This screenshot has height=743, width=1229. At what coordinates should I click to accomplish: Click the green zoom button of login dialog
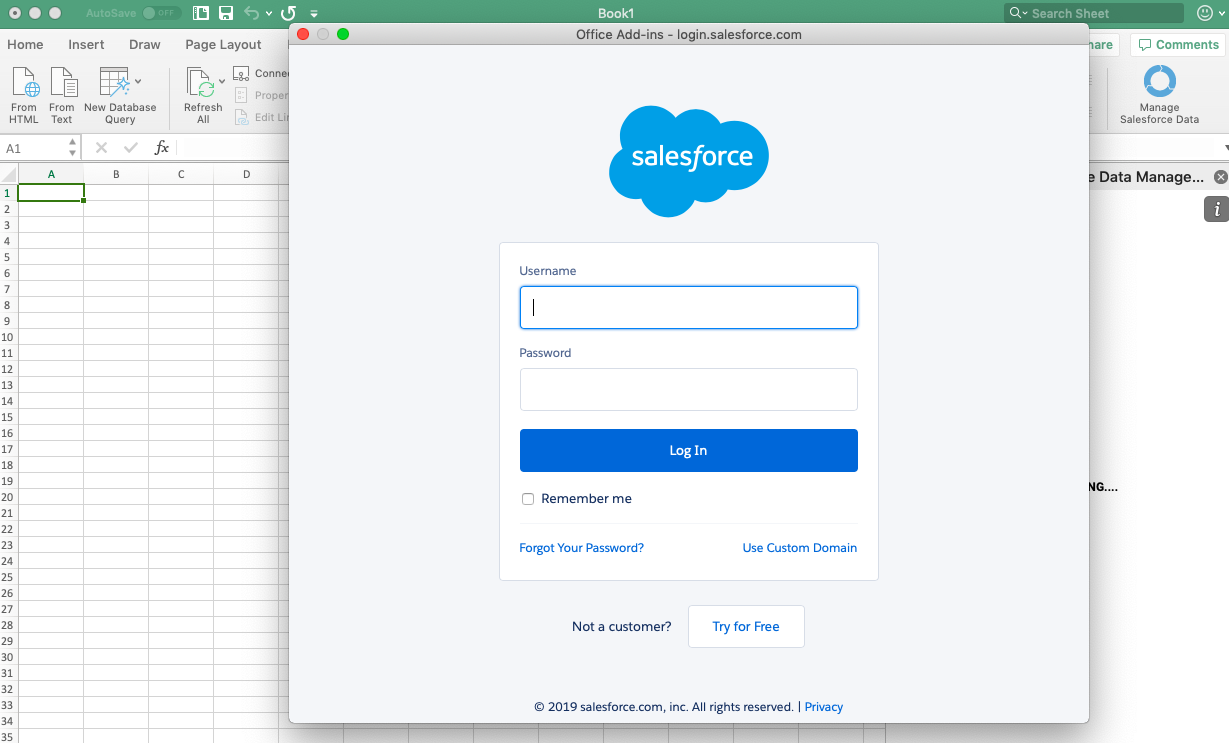pyautogui.click(x=343, y=34)
